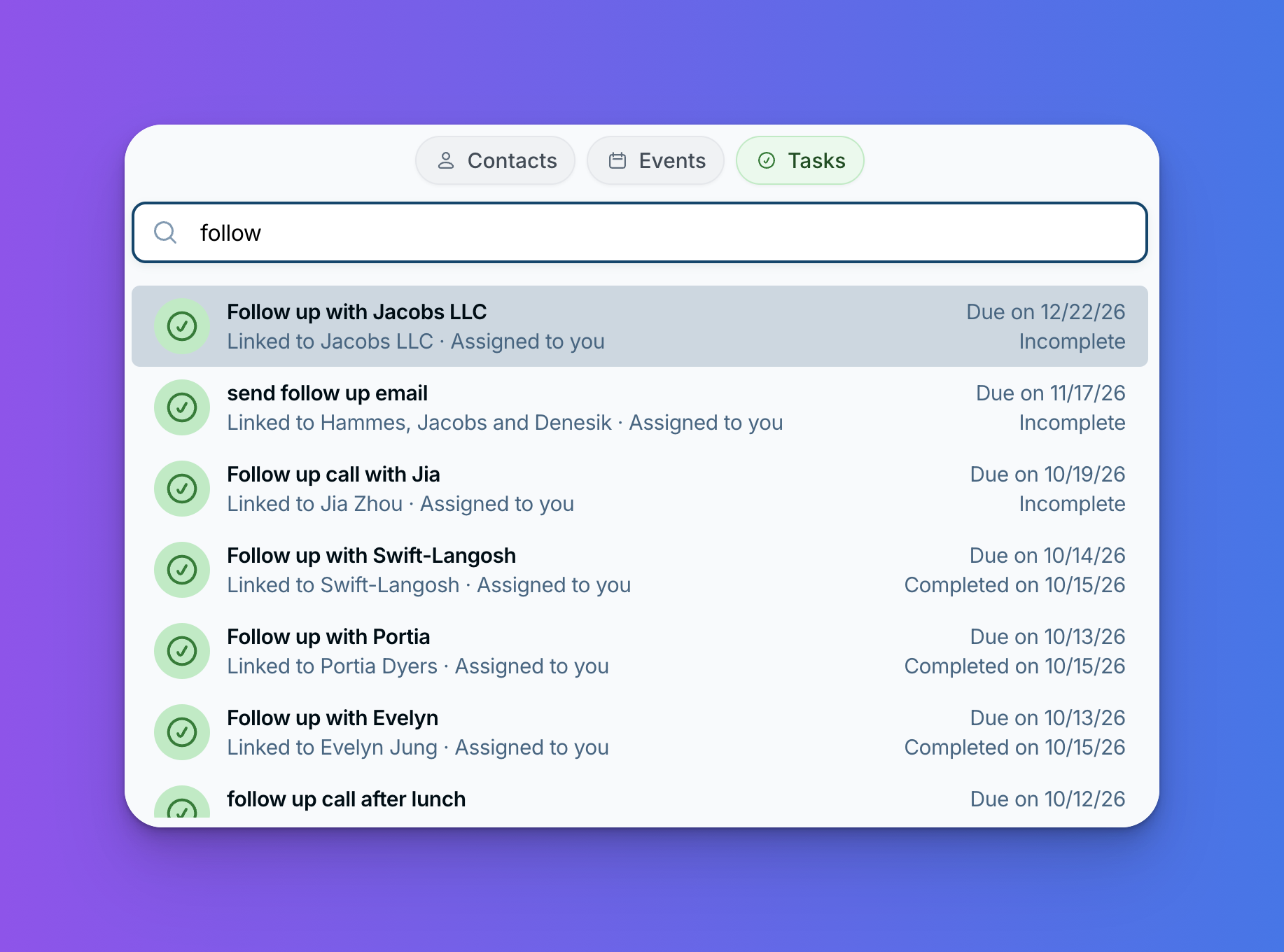Switch to the Contacts tab
The height and width of the screenshot is (952, 1284).
(495, 160)
